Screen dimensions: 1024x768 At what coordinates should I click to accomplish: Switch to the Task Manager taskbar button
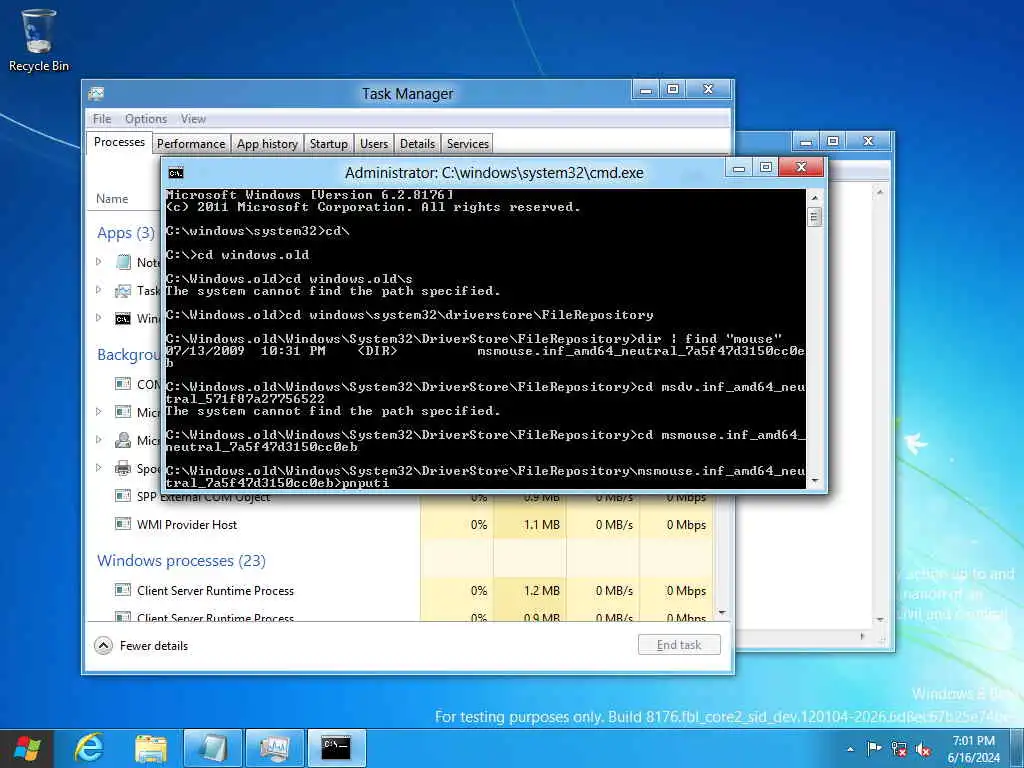(275, 748)
